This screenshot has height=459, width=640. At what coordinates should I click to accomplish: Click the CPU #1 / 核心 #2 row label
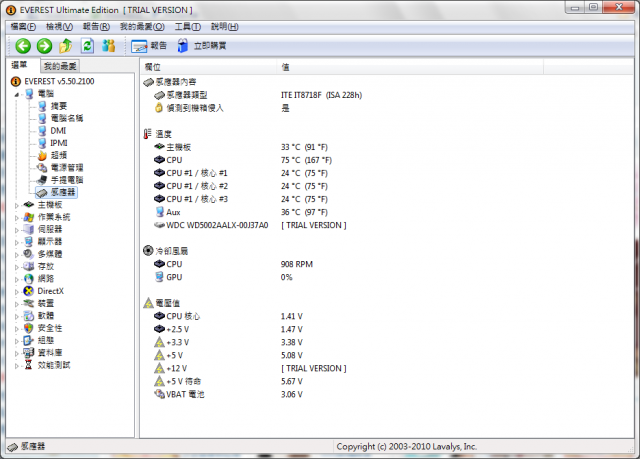[197, 186]
